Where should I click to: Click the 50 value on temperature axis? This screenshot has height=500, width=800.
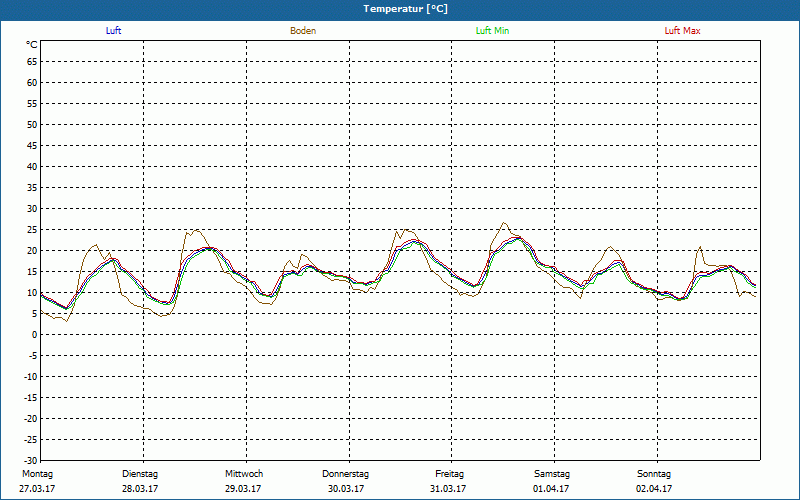coord(32,124)
